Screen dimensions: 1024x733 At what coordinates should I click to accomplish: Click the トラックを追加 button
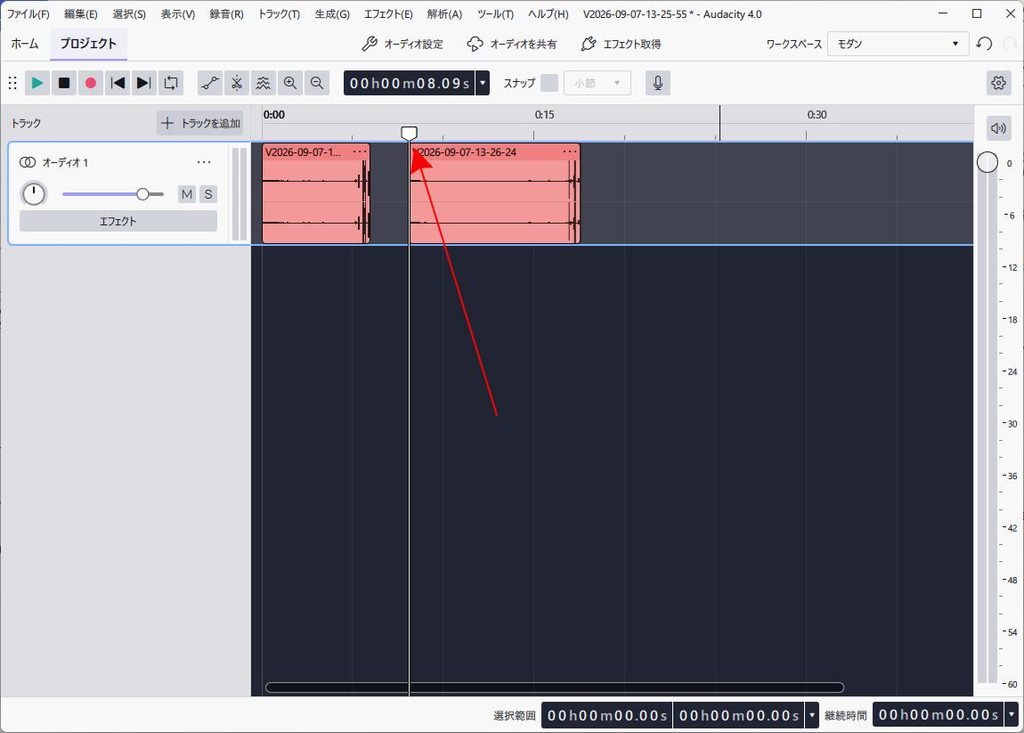(200, 123)
